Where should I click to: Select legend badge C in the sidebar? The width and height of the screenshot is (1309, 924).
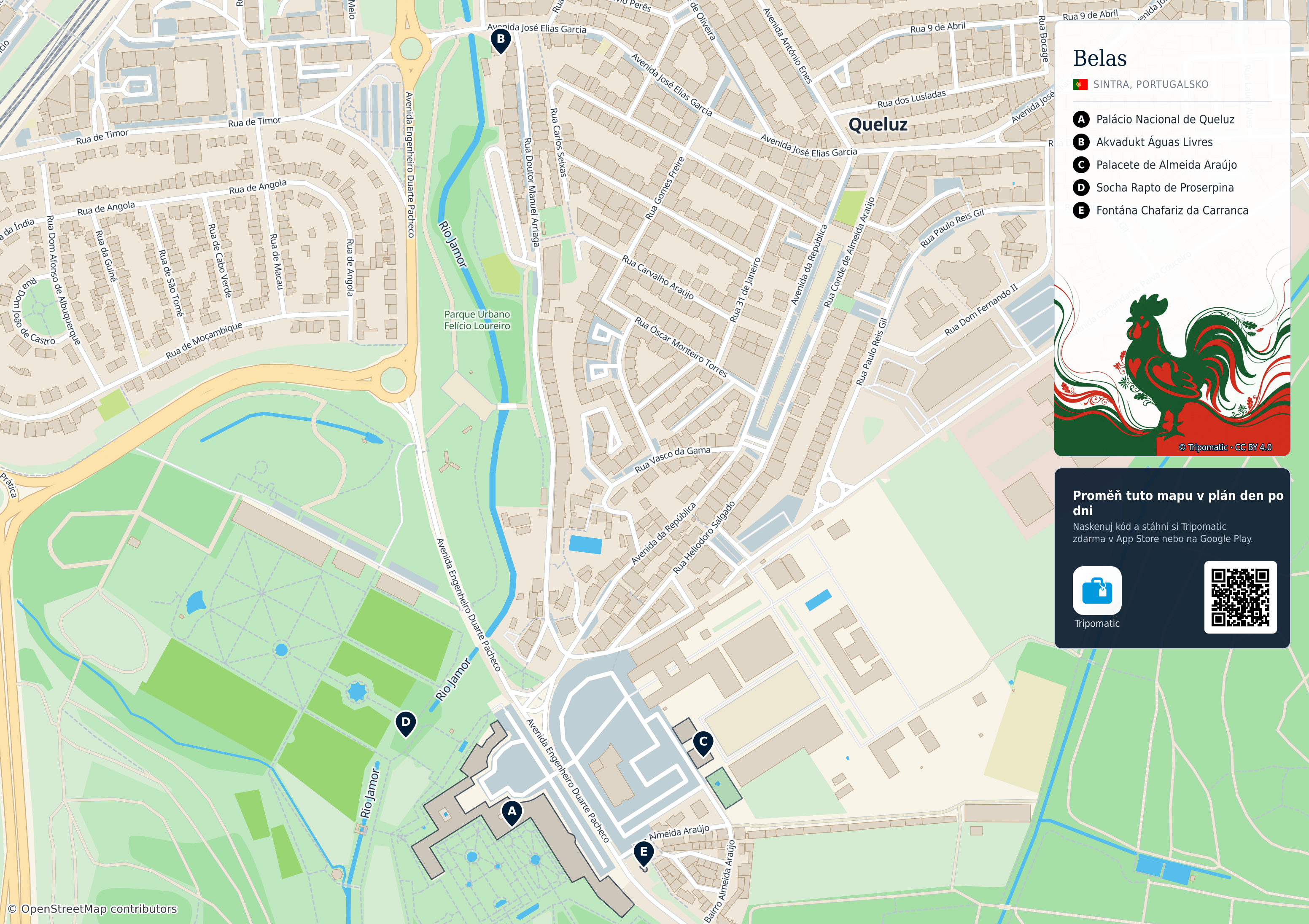(x=1080, y=165)
